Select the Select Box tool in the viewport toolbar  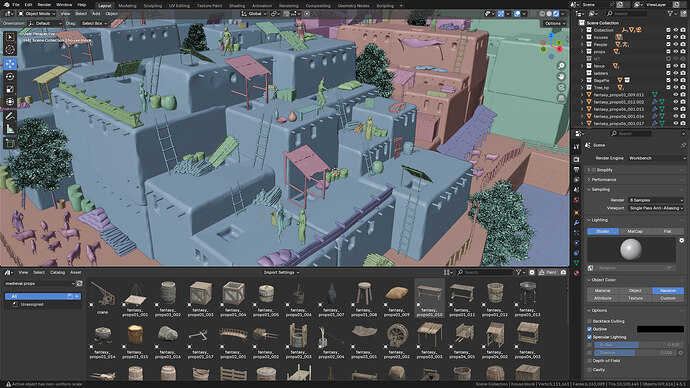point(10,37)
